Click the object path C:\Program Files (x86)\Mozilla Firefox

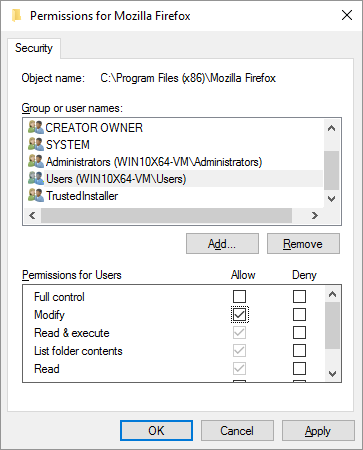click(188, 78)
